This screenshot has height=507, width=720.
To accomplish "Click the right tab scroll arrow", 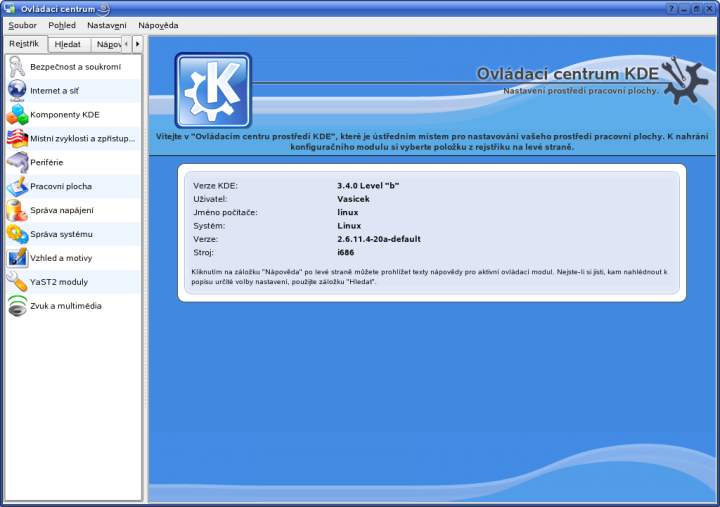I will click(137, 44).
